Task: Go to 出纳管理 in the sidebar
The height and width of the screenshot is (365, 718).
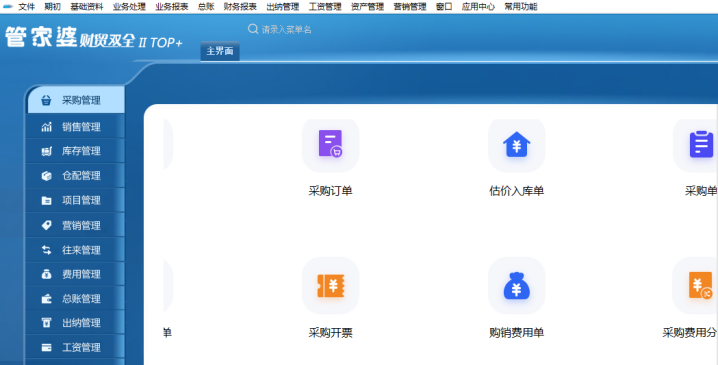Action: coord(76,323)
